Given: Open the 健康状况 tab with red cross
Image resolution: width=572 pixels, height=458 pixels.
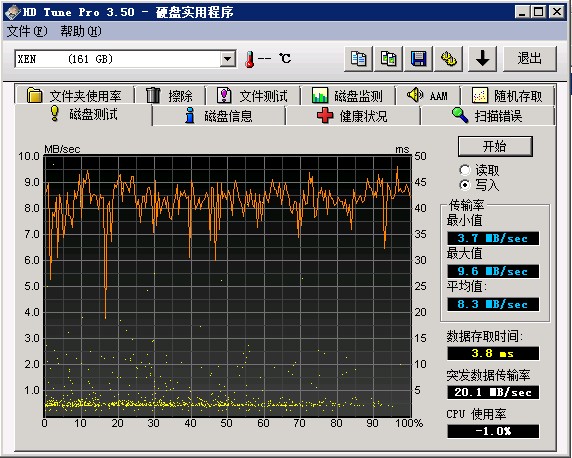Looking at the screenshot, I should pos(352,116).
